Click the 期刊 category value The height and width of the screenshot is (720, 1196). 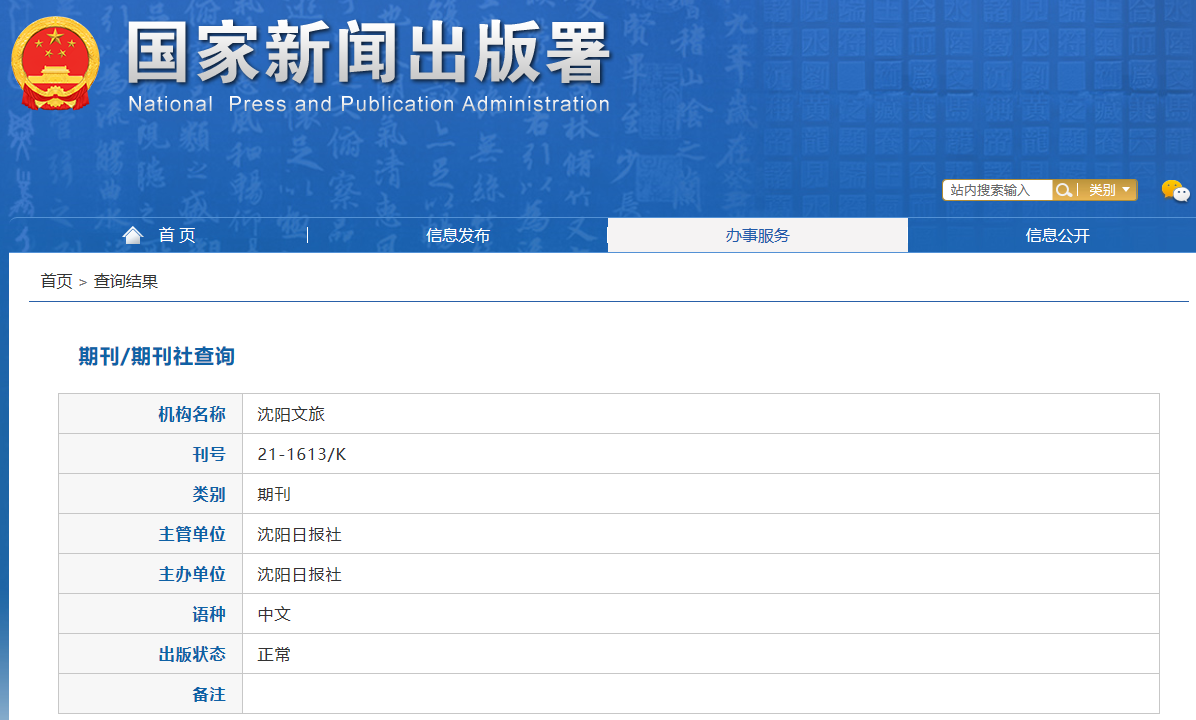click(274, 494)
